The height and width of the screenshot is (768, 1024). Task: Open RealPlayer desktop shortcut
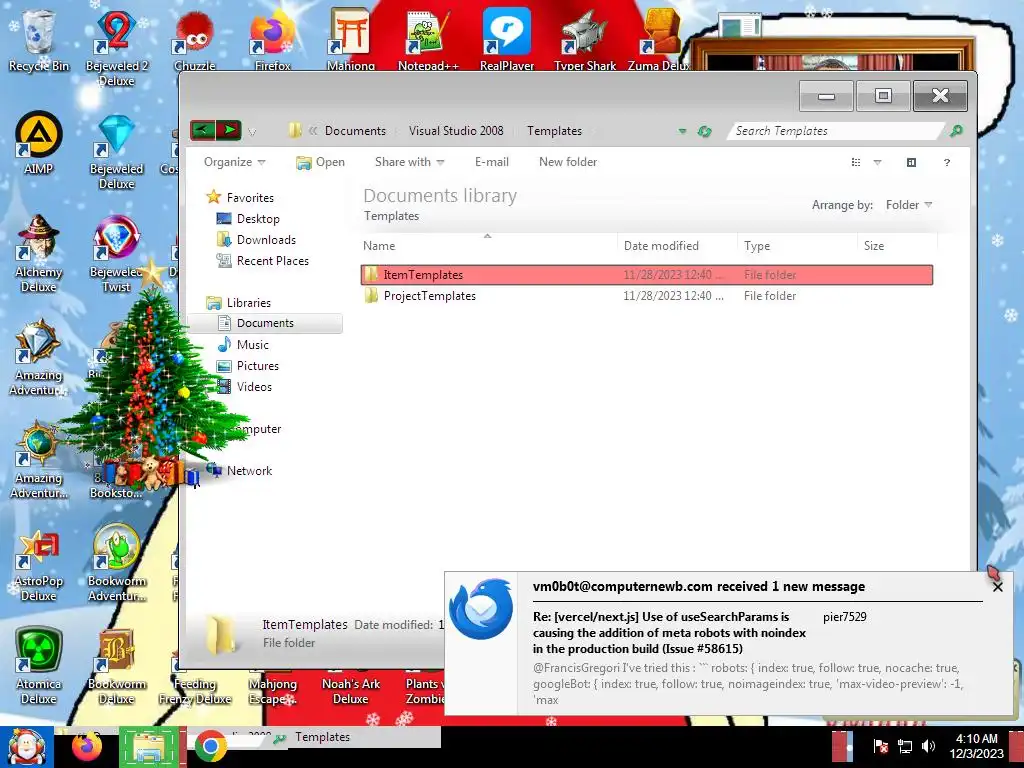coord(507,40)
